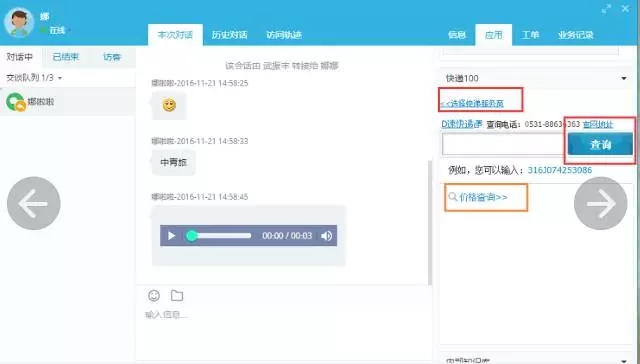
Task: Click the 选择快递服务商 back link
Action: click(x=472, y=104)
